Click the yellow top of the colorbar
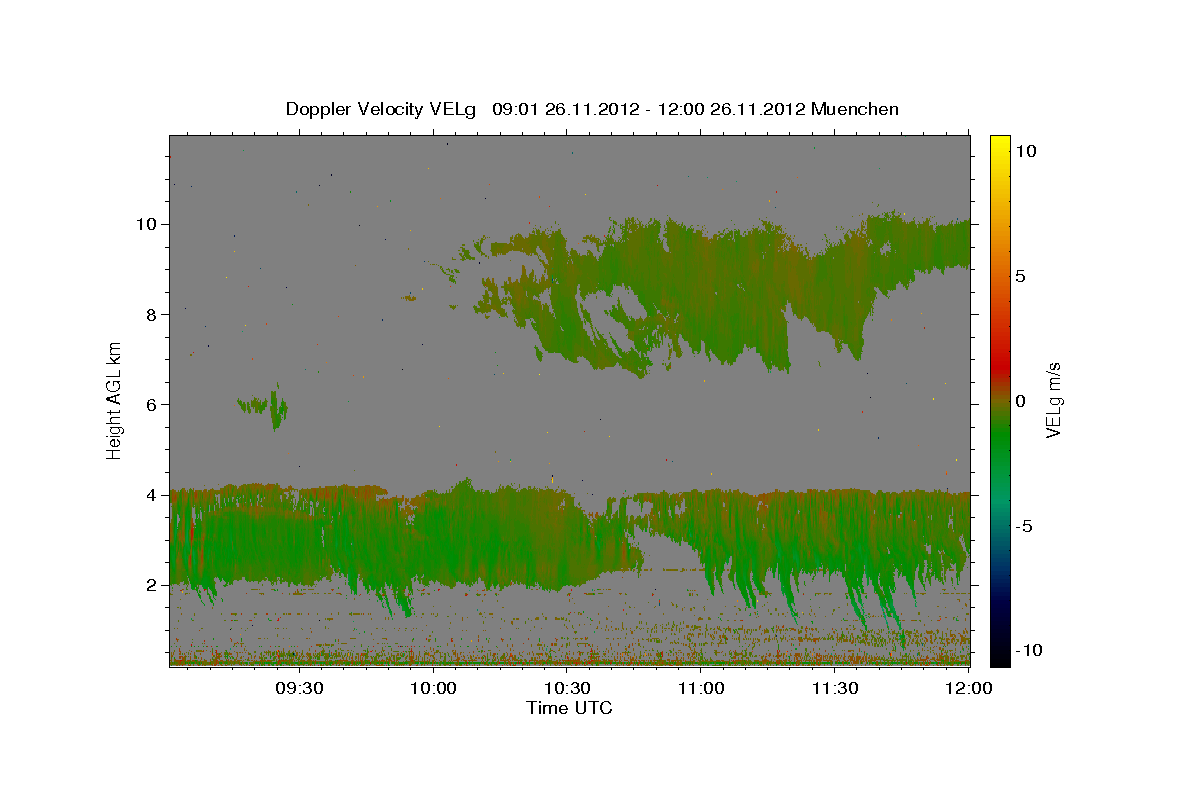 tap(999, 142)
